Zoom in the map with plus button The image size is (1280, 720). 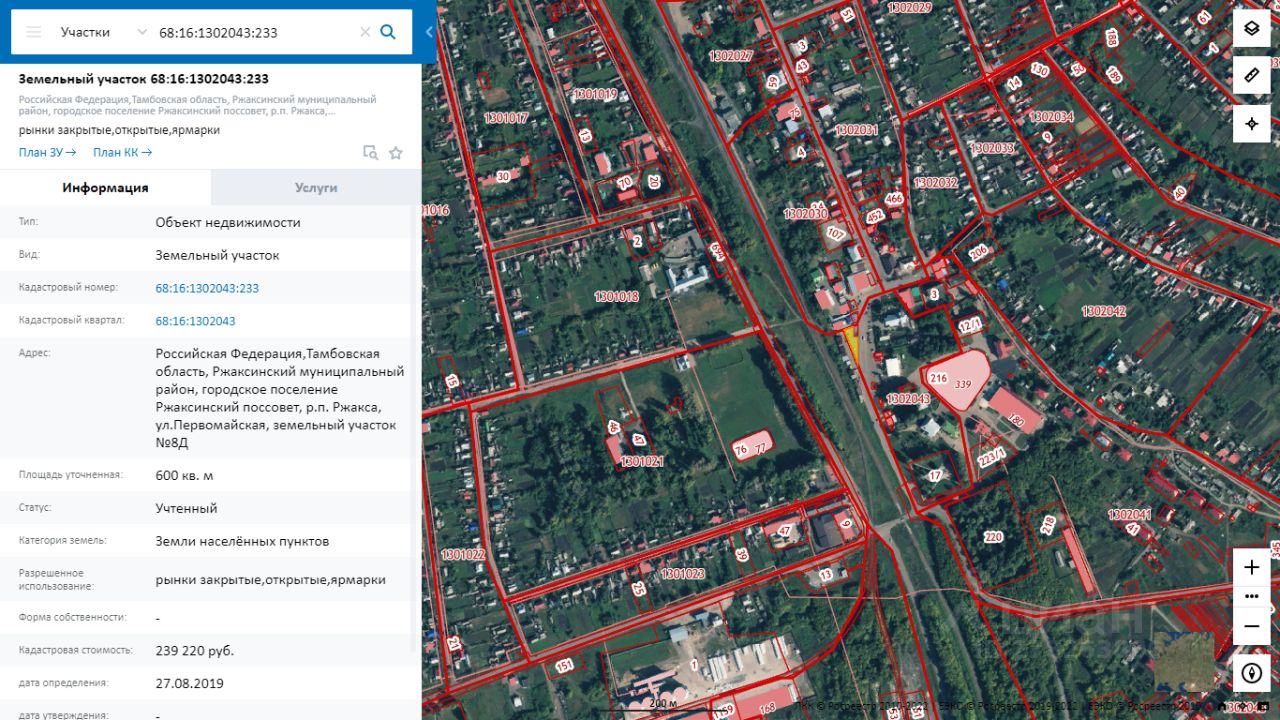1251,567
